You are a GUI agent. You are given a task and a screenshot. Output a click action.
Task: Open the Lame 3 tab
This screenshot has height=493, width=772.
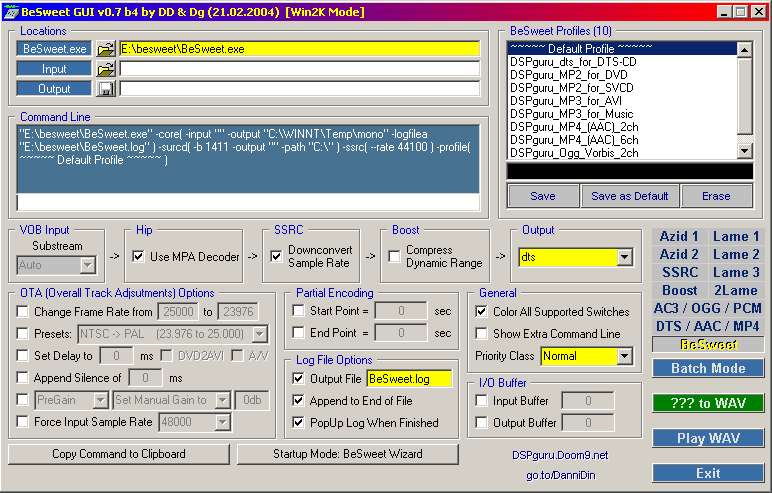tap(736, 272)
